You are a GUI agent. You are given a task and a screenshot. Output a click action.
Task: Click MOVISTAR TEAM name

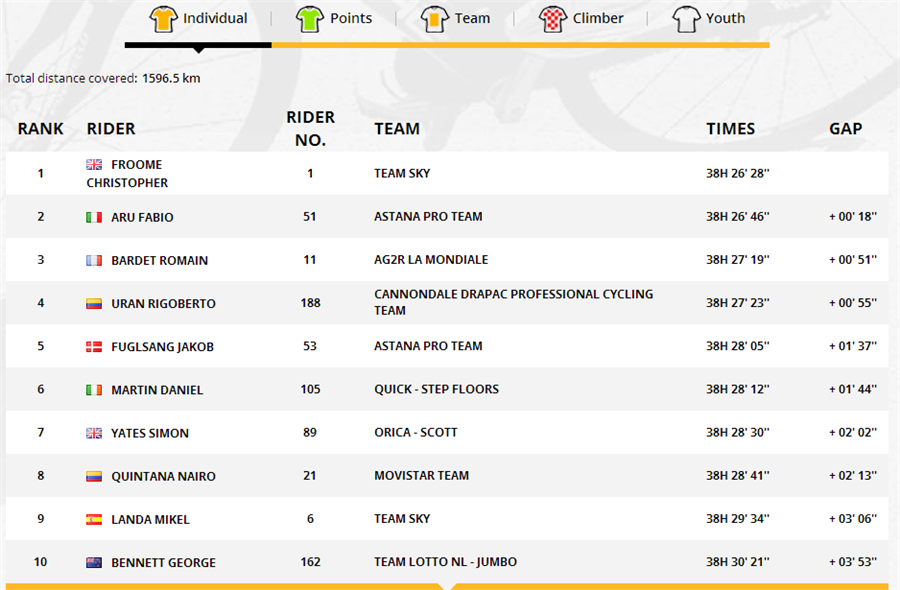pyautogui.click(x=421, y=475)
